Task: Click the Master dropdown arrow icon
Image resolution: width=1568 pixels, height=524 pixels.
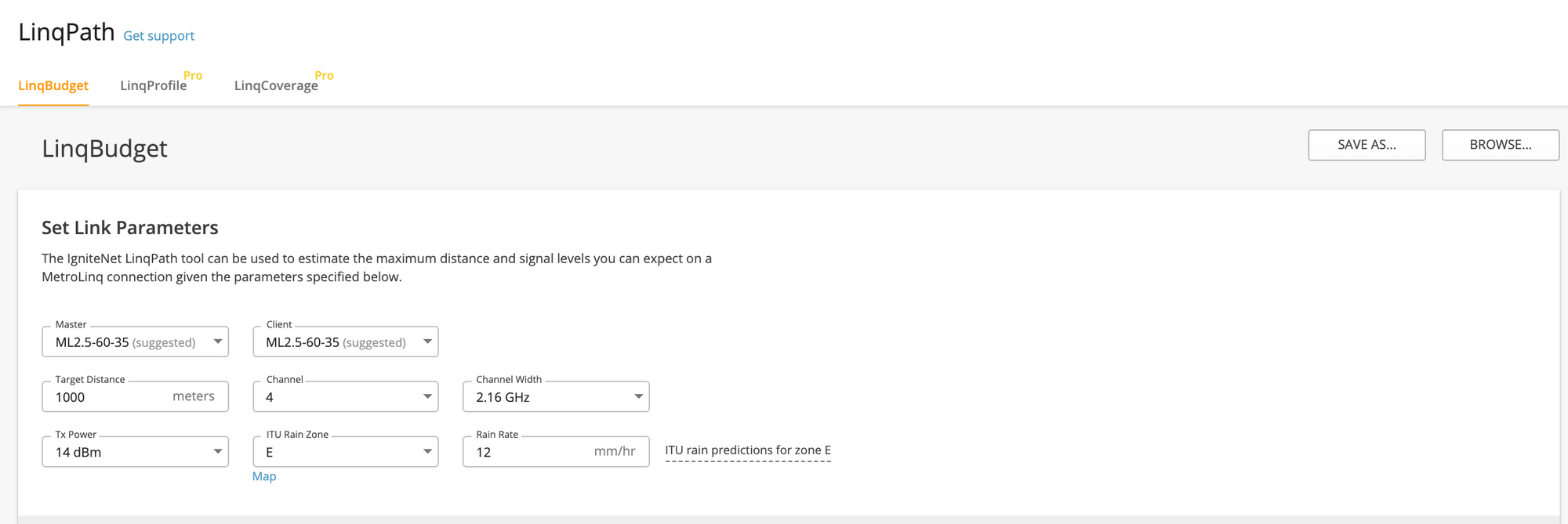Action: coord(217,342)
